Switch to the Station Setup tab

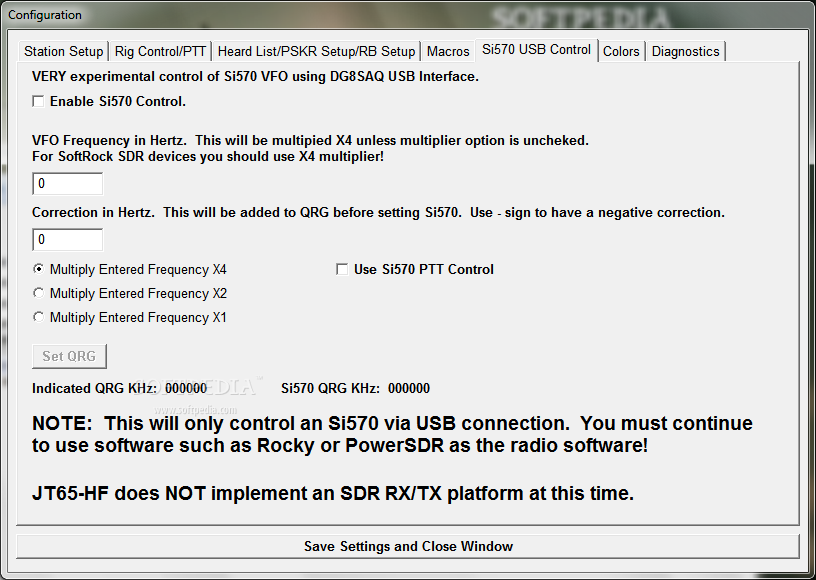pos(63,51)
